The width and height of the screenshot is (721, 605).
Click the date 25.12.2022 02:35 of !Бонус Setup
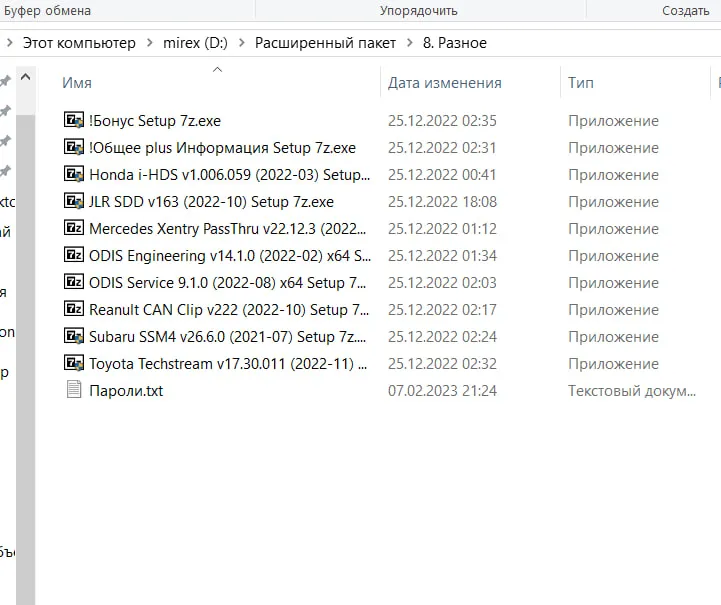(442, 121)
